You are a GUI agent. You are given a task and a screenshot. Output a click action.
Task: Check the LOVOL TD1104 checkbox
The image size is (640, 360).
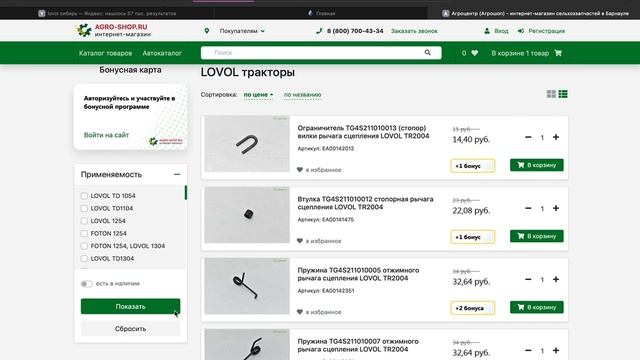click(84, 209)
